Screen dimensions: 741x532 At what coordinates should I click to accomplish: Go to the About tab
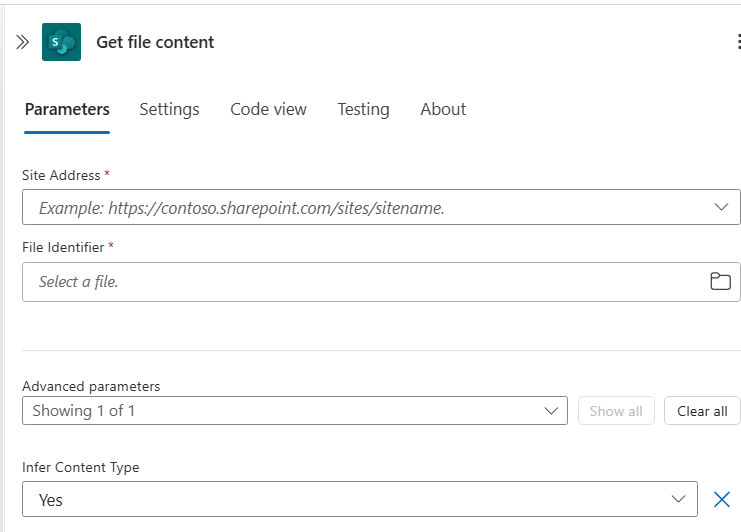pyautogui.click(x=443, y=109)
